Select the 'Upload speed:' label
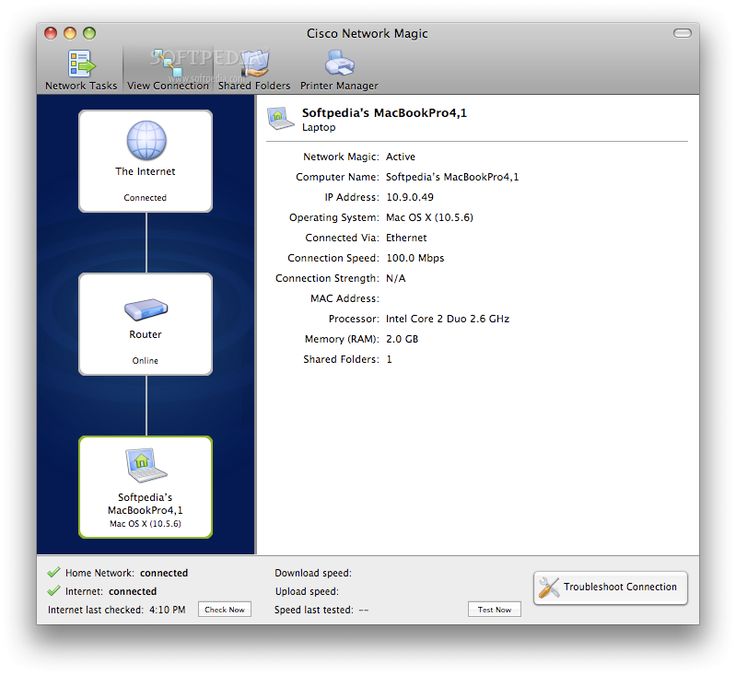This screenshot has width=736, height=675. click(307, 591)
